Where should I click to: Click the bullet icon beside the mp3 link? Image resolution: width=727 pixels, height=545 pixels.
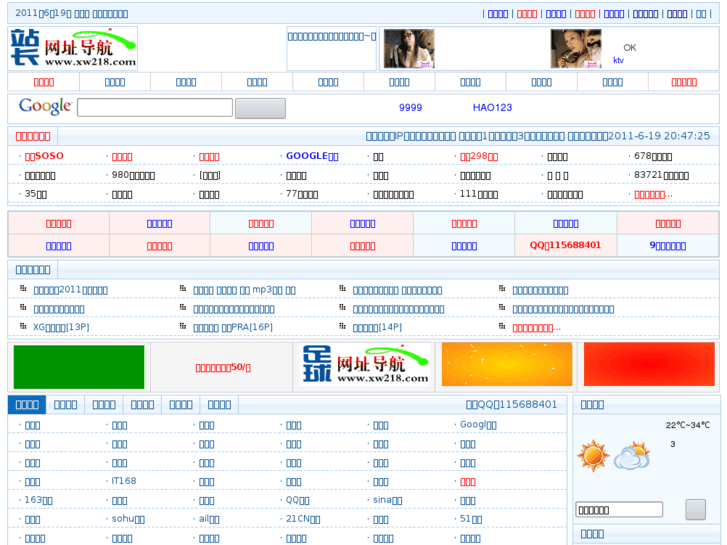coord(183,289)
